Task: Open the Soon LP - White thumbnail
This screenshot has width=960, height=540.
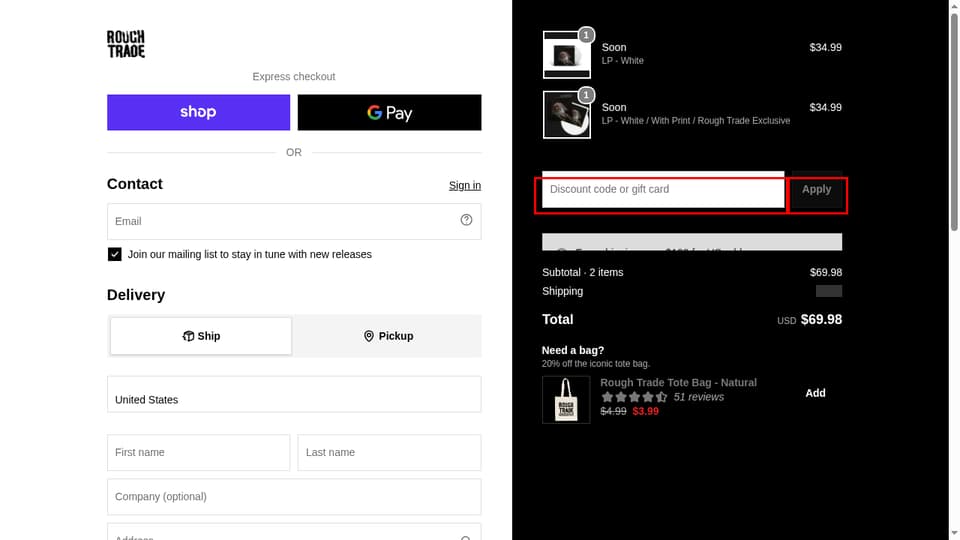Action: click(566, 54)
